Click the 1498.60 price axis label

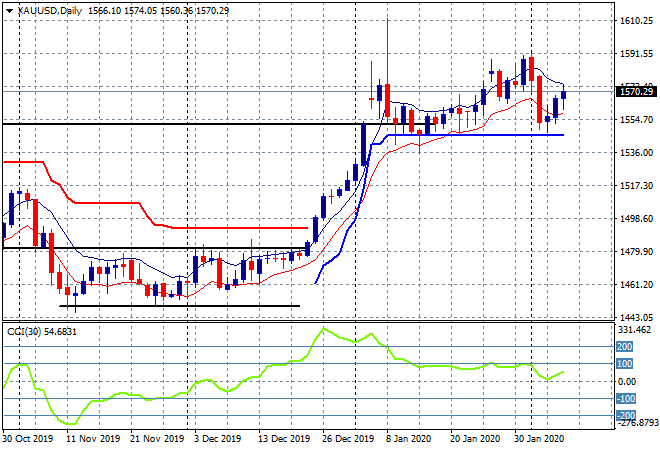coord(636,218)
